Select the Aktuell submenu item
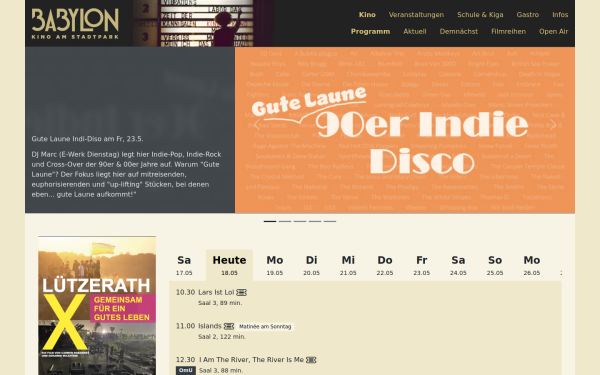This screenshot has height=375, width=600. pos(415,31)
